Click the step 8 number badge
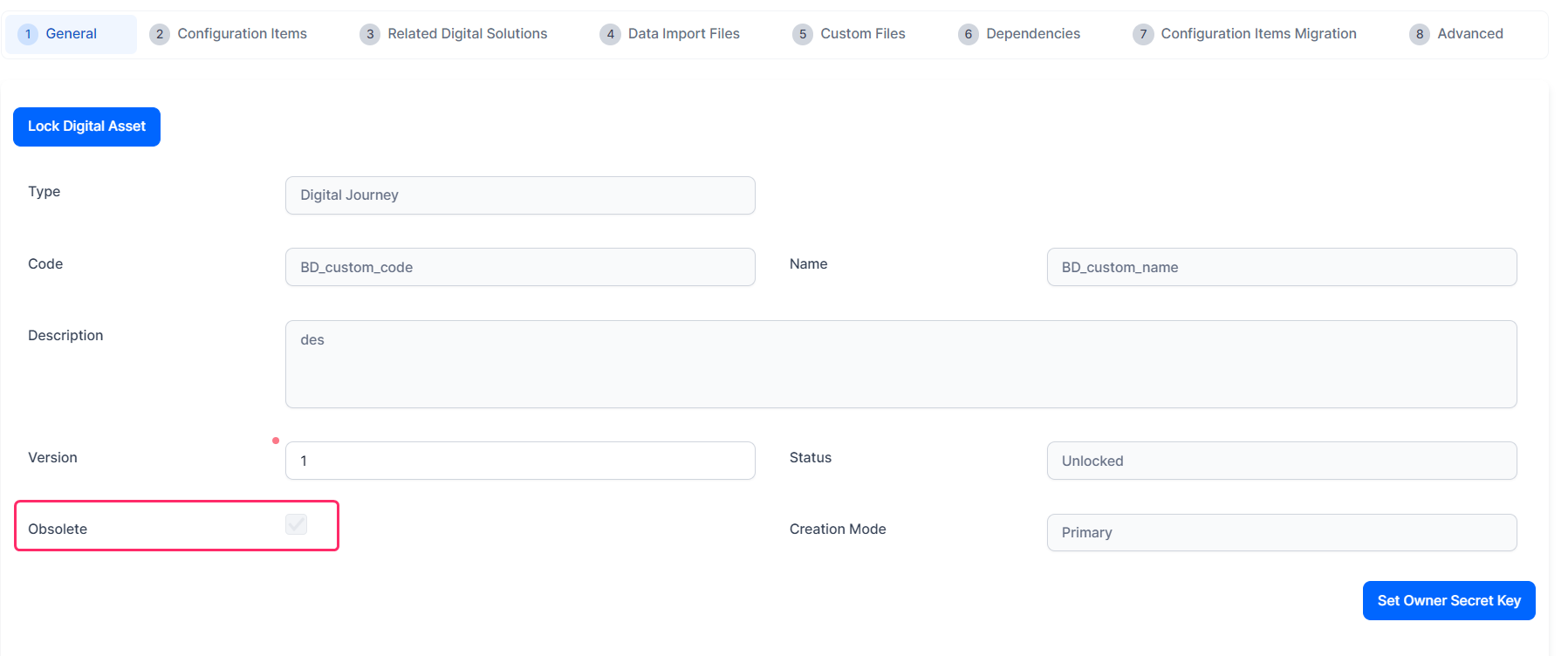Viewport: 1568px width, 656px height. (1420, 34)
